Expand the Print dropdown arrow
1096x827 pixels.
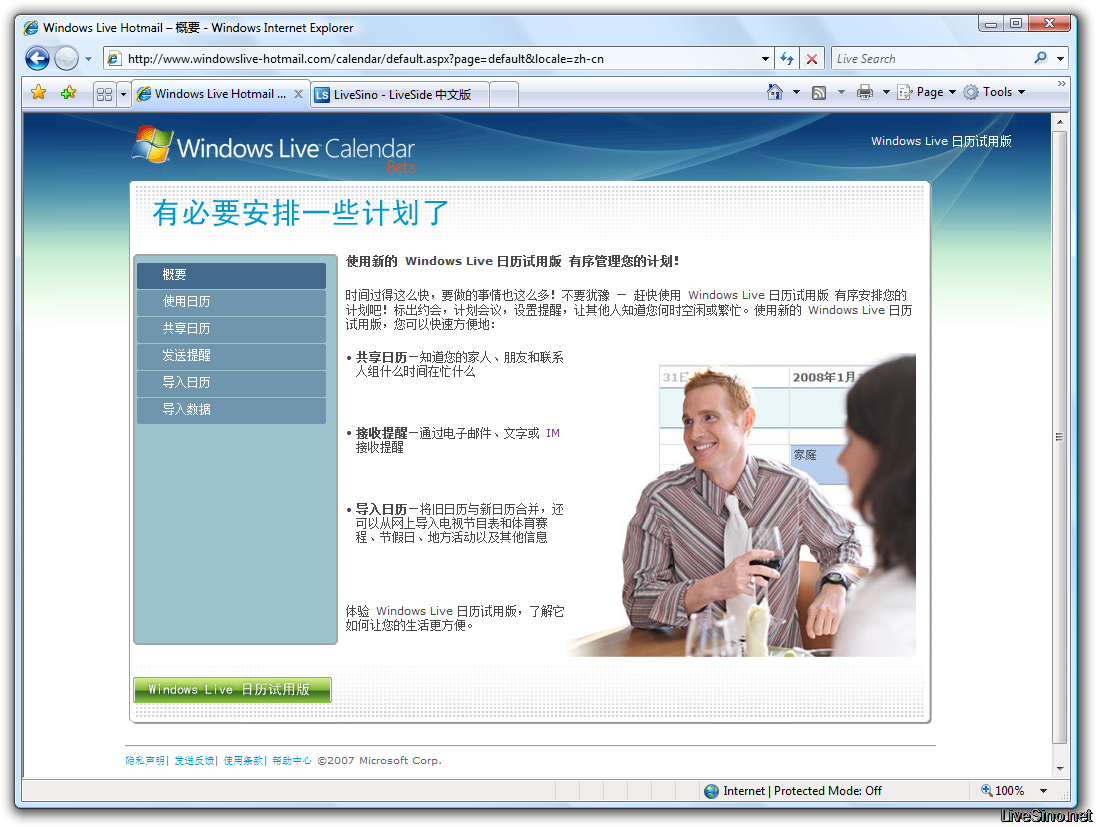(886, 92)
